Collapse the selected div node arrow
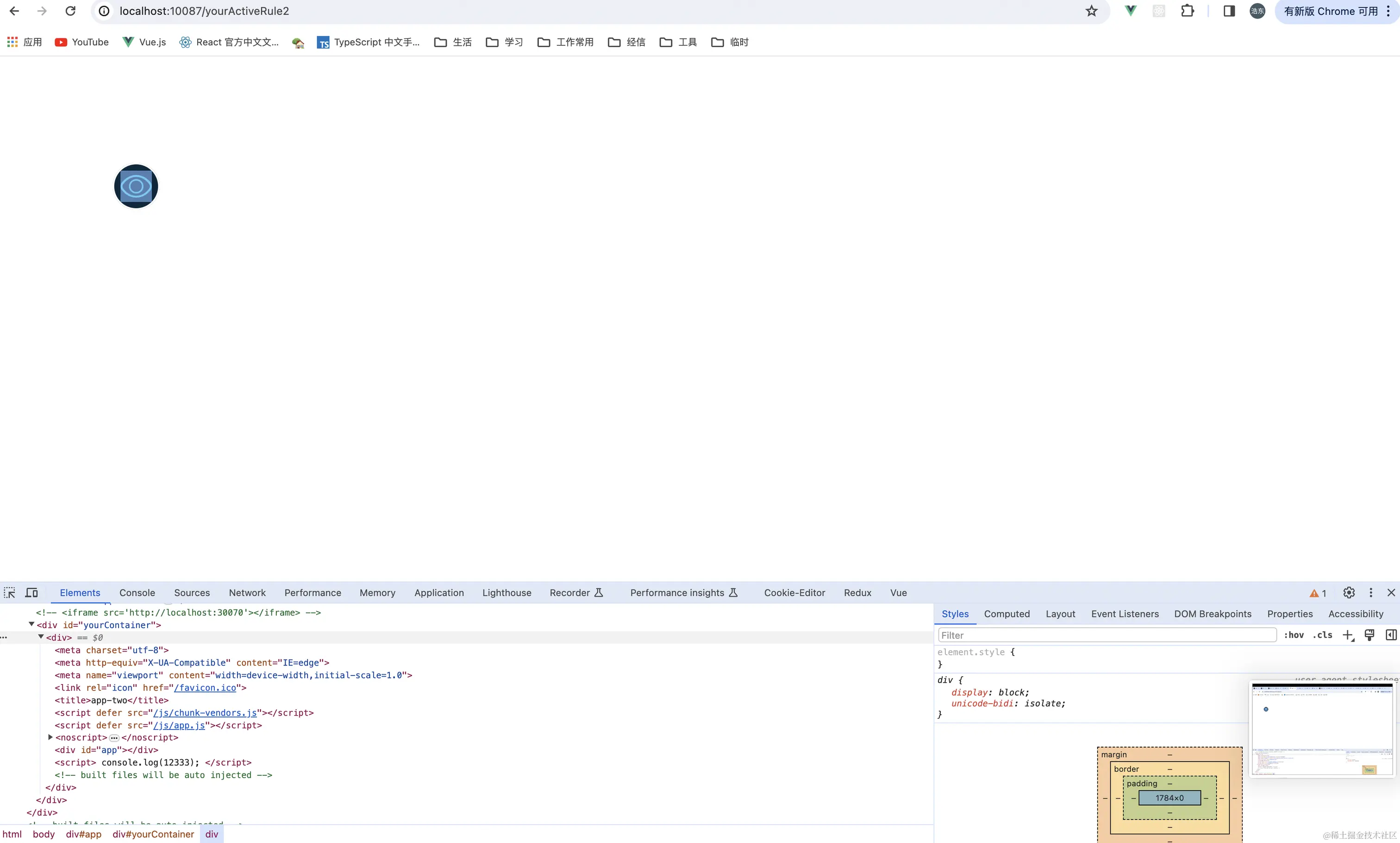Image resolution: width=1400 pixels, height=843 pixels. click(41, 637)
